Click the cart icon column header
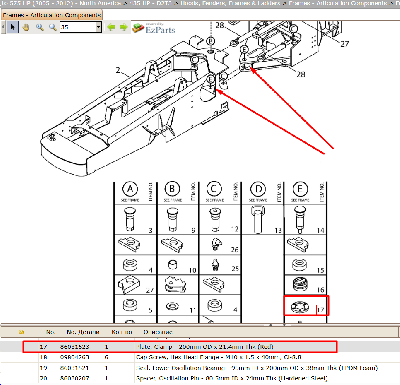The image size is (400, 385). [x=21, y=332]
